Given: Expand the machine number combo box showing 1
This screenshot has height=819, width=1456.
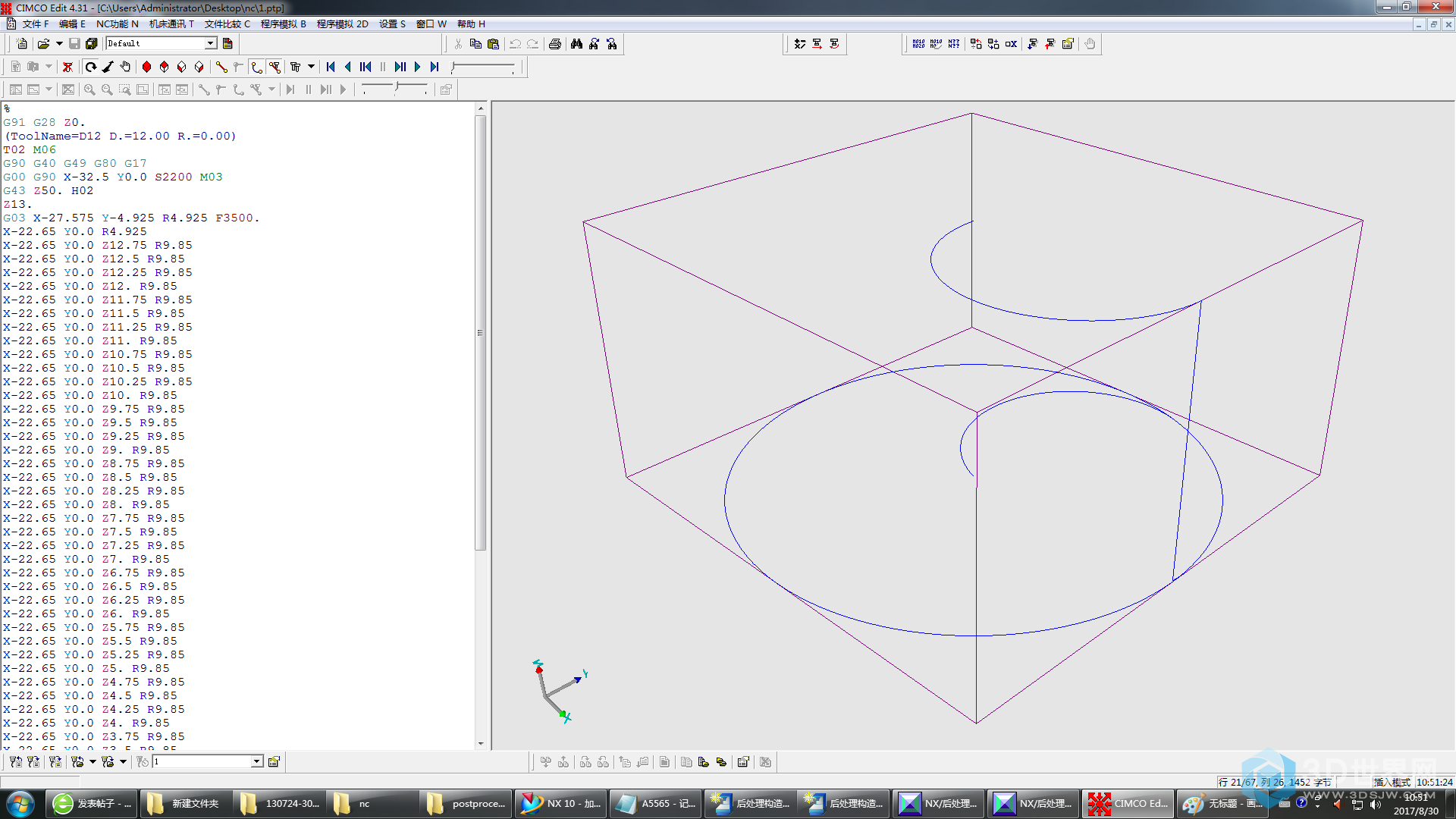Looking at the screenshot, I should click(257, 761).
